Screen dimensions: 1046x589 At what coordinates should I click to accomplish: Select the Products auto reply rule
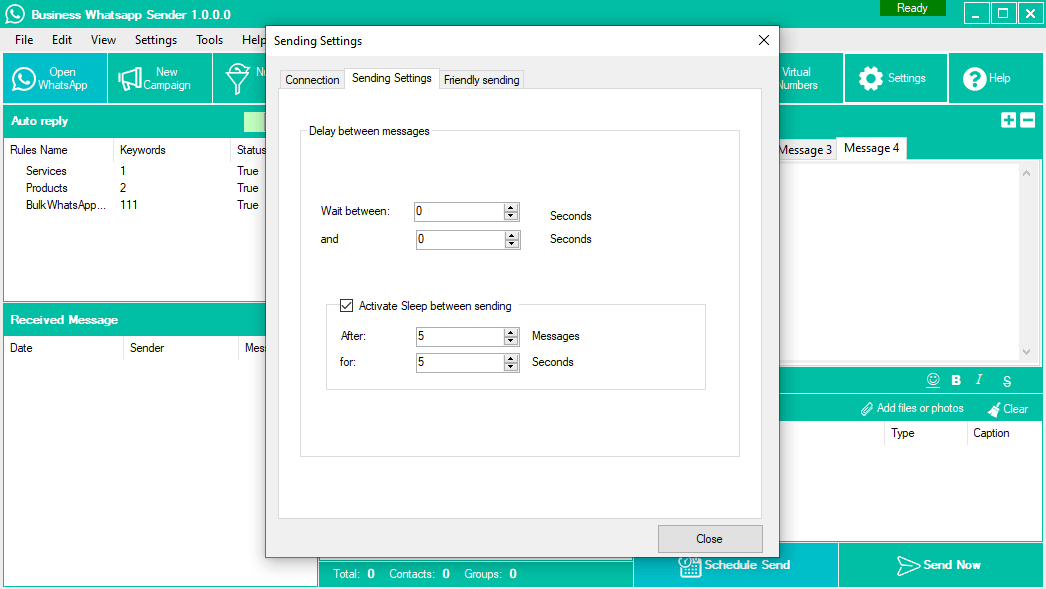pos(47,188)
